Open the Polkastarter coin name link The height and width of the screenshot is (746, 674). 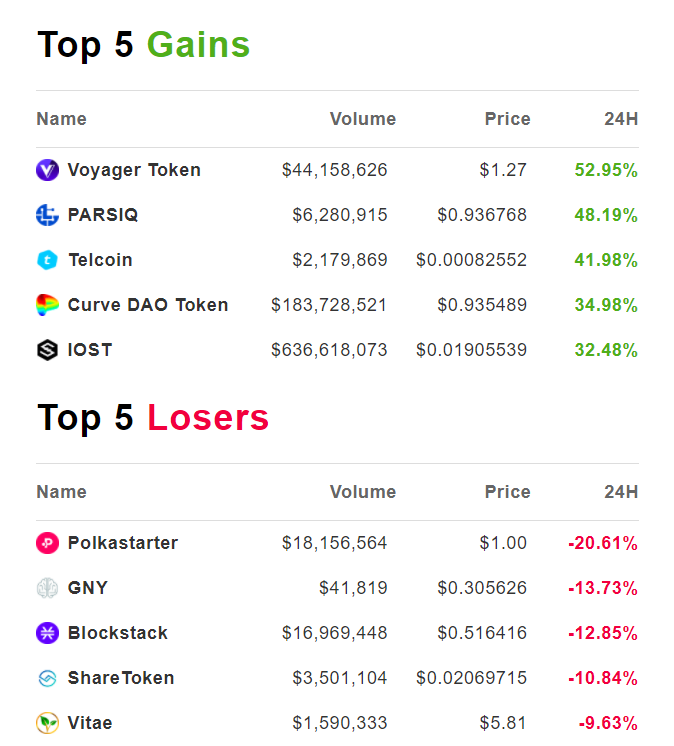[x=123, y=543]
